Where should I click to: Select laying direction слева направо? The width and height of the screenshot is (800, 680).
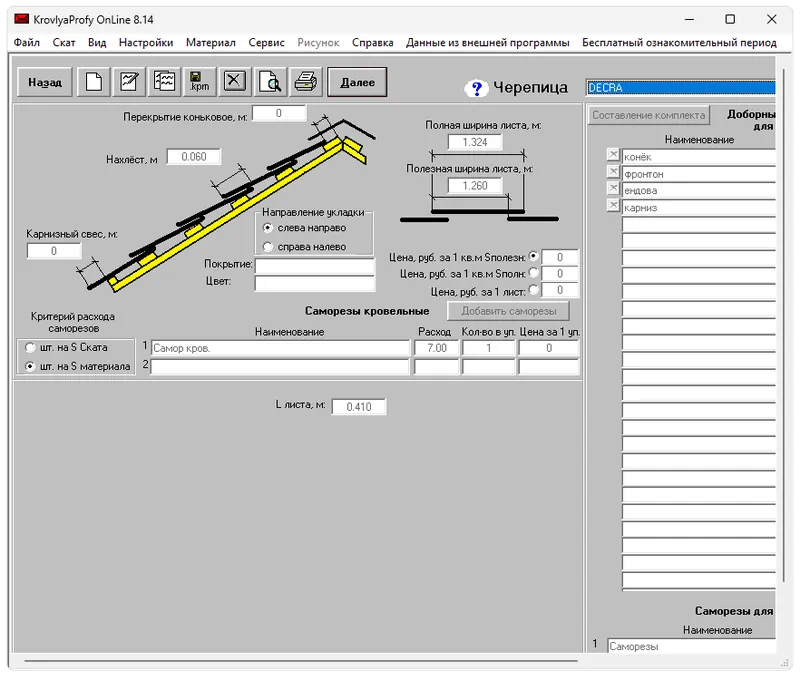point(268,228)
